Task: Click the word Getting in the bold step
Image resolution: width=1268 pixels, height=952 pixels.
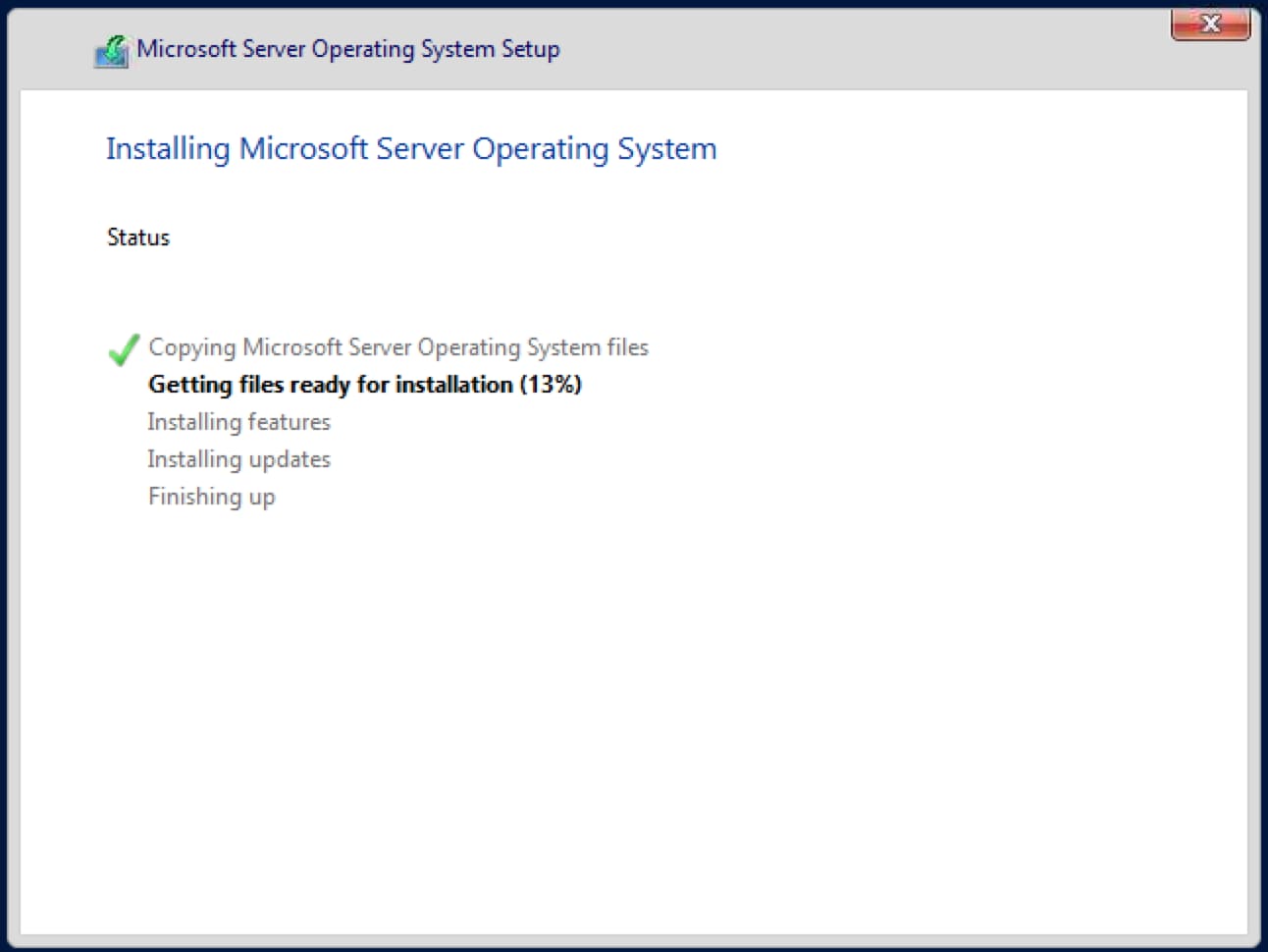Action: click(x=189, y=385)
